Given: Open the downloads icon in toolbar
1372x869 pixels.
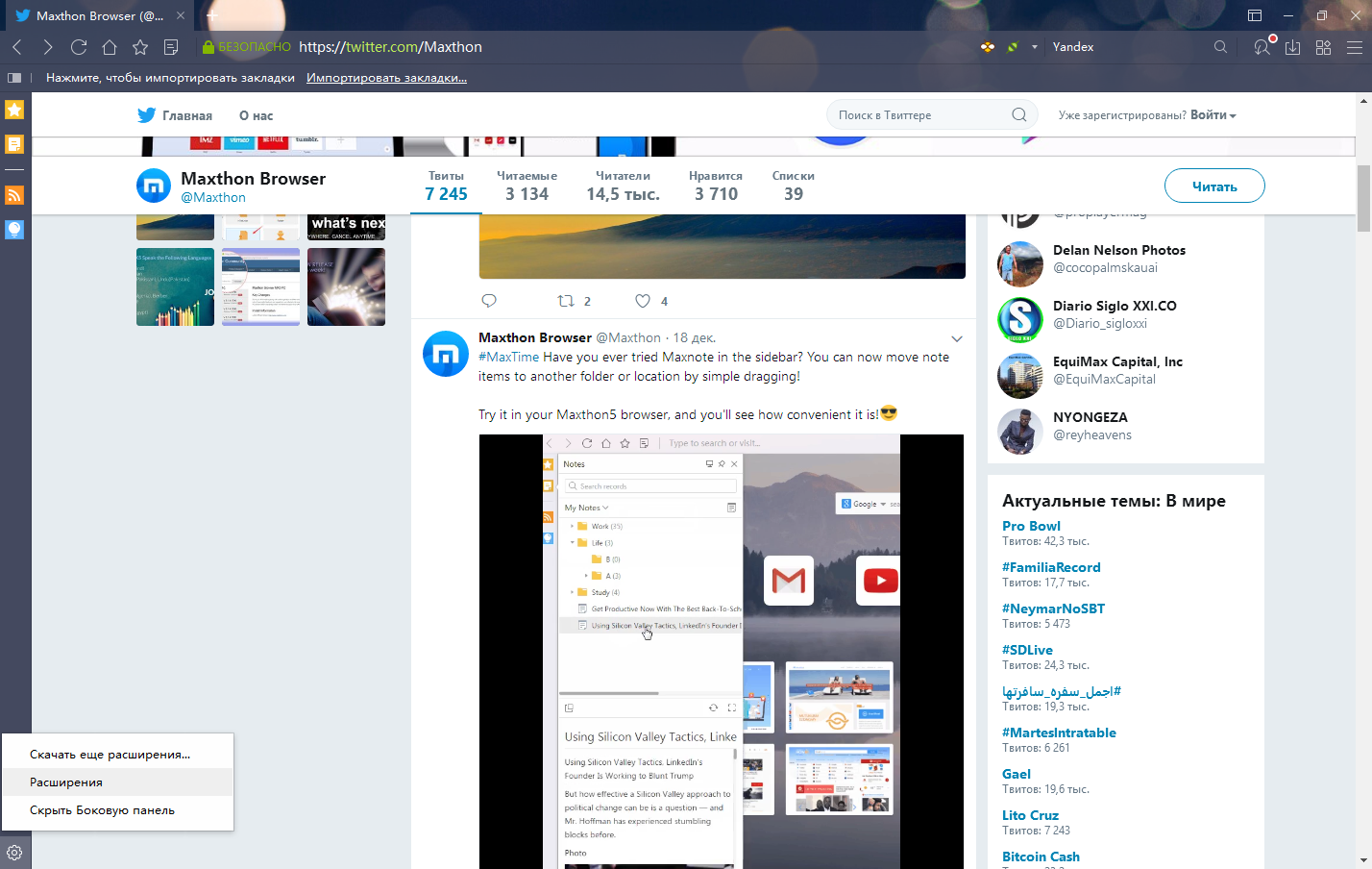Looking at the screenshot, I should tap(1293, 47).
